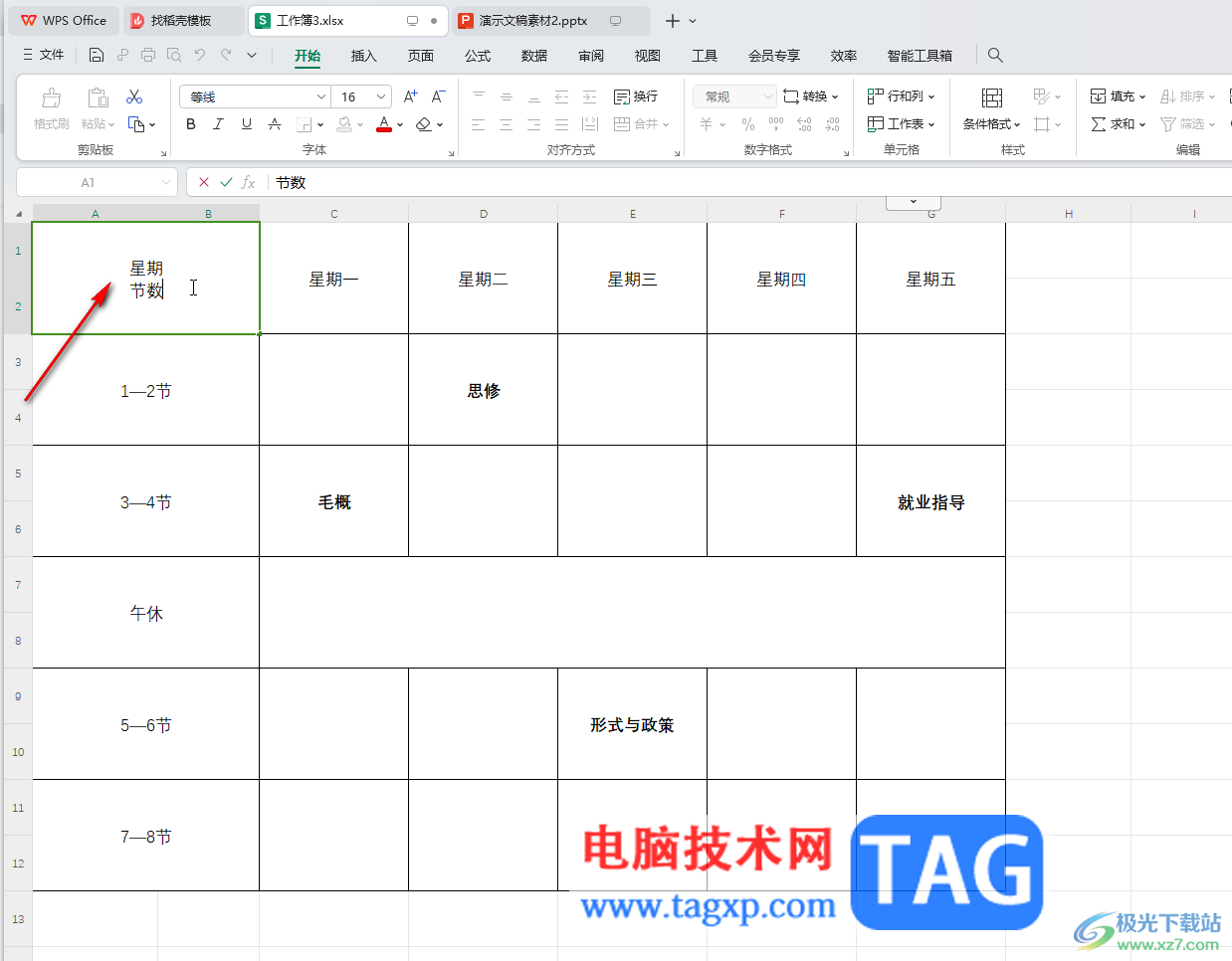Toggle middle vertical alignment
The image size is (1232, 961).
point(507,96)
